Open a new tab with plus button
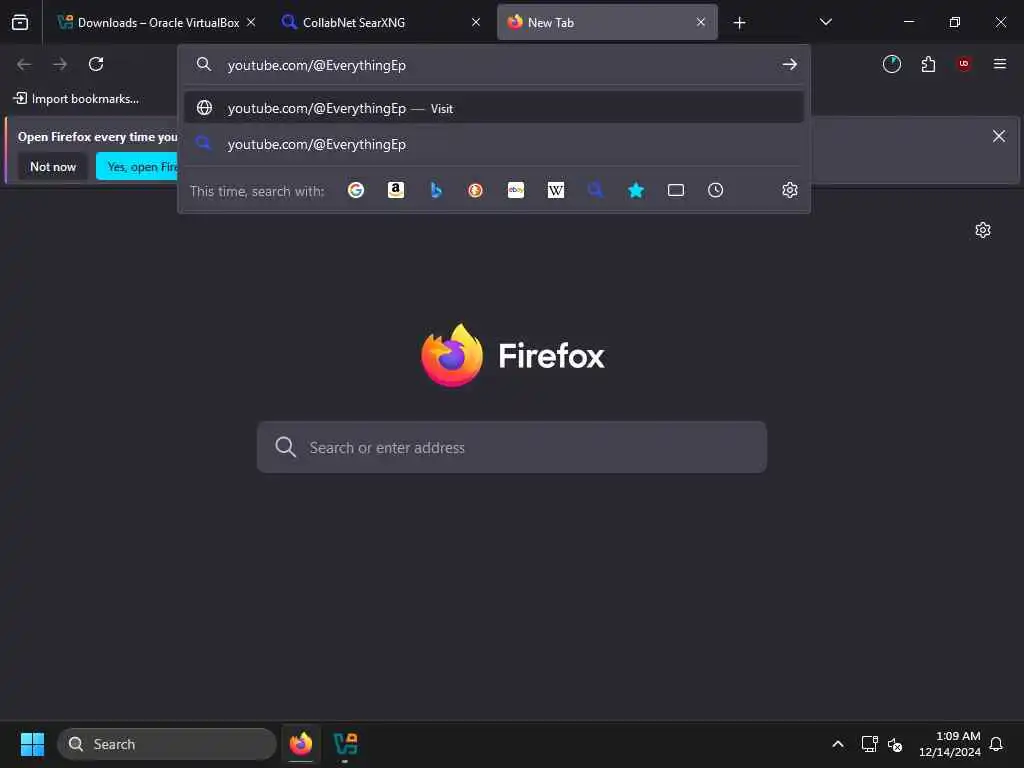 (739, 23)
